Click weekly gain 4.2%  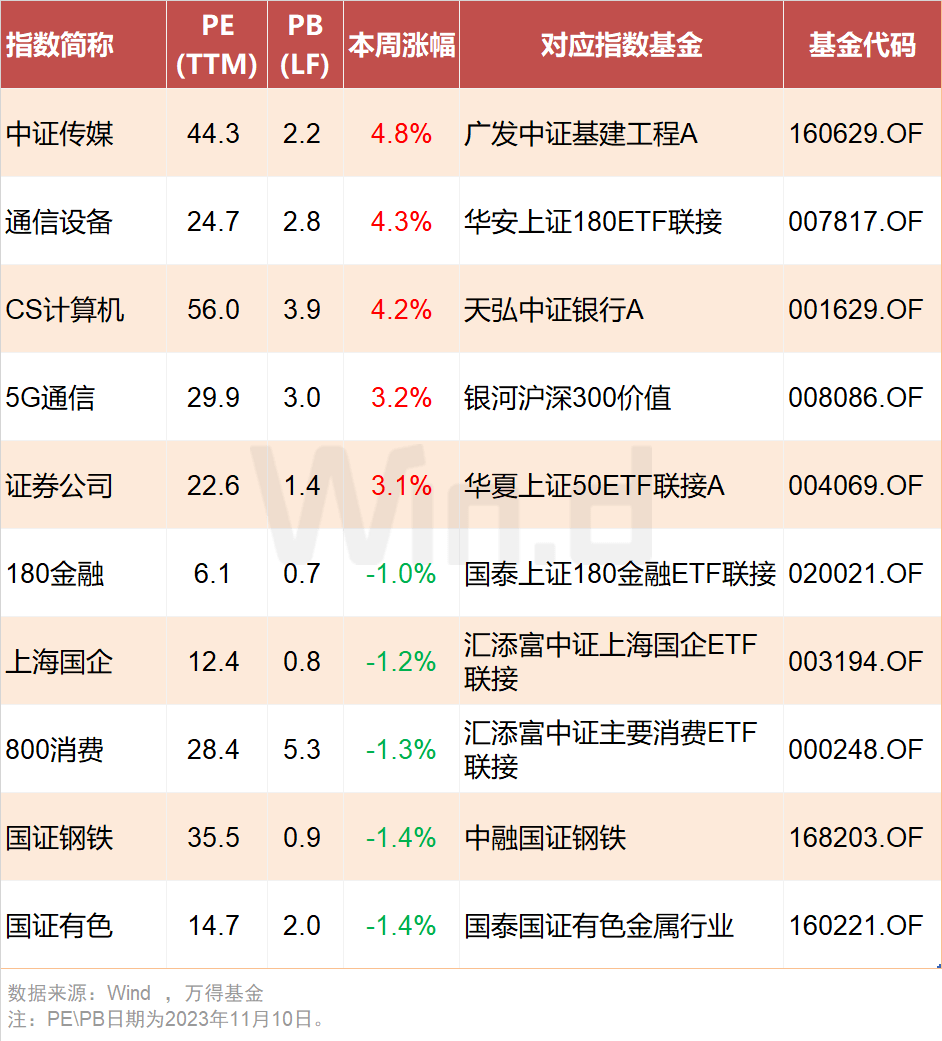point(402,309)
